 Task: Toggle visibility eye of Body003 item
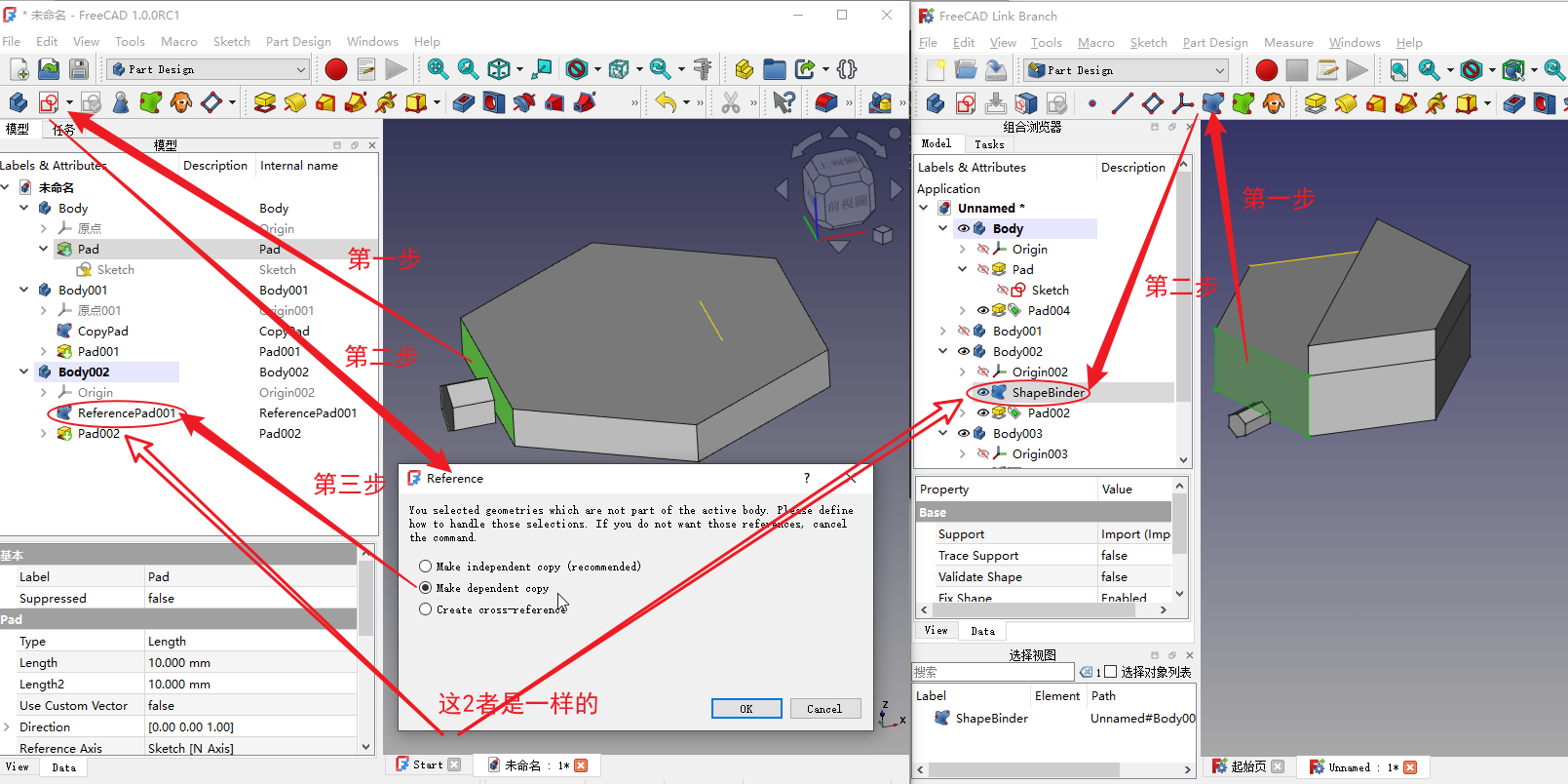click(963, 433)
